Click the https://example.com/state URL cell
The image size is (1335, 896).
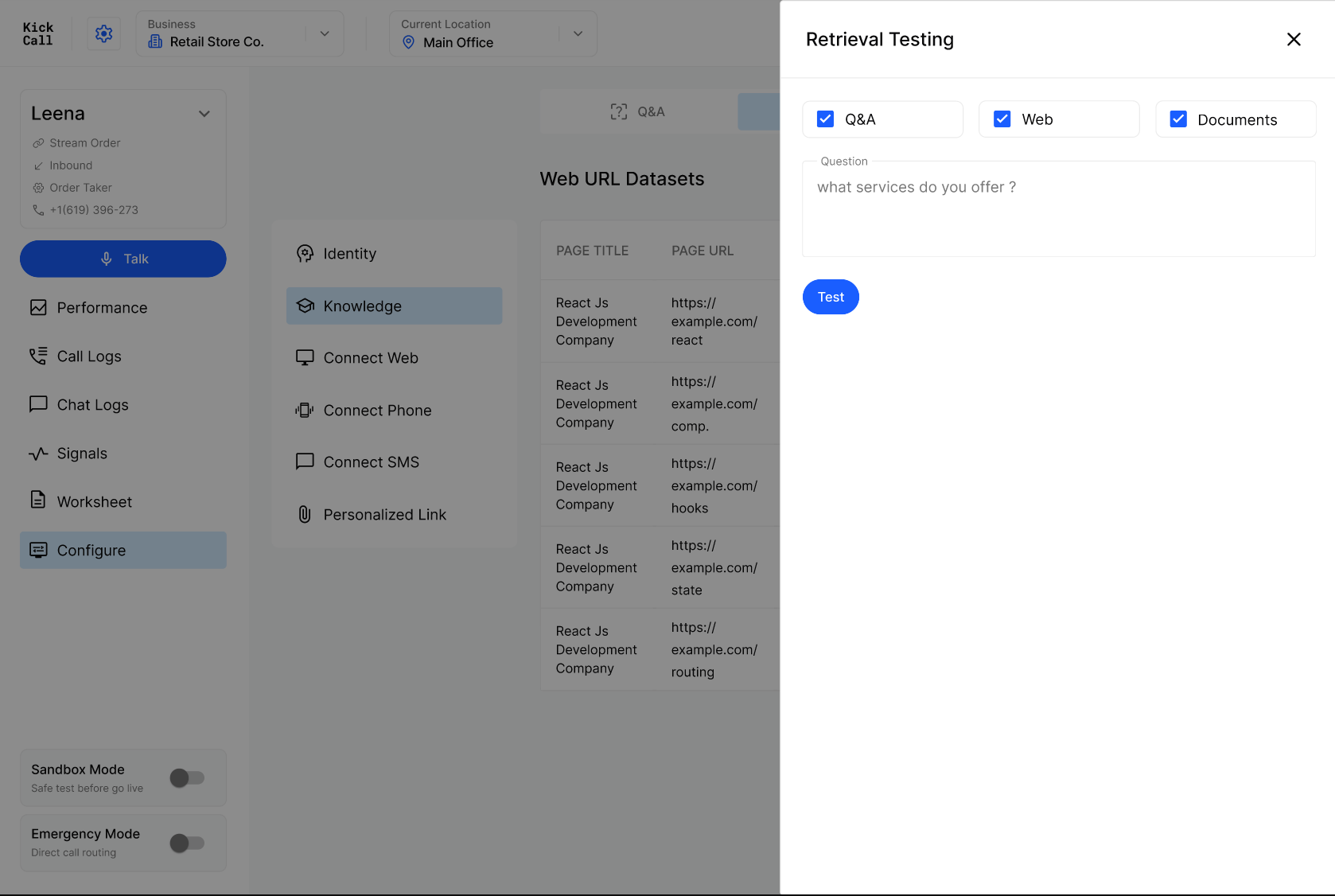pos(714,567)
